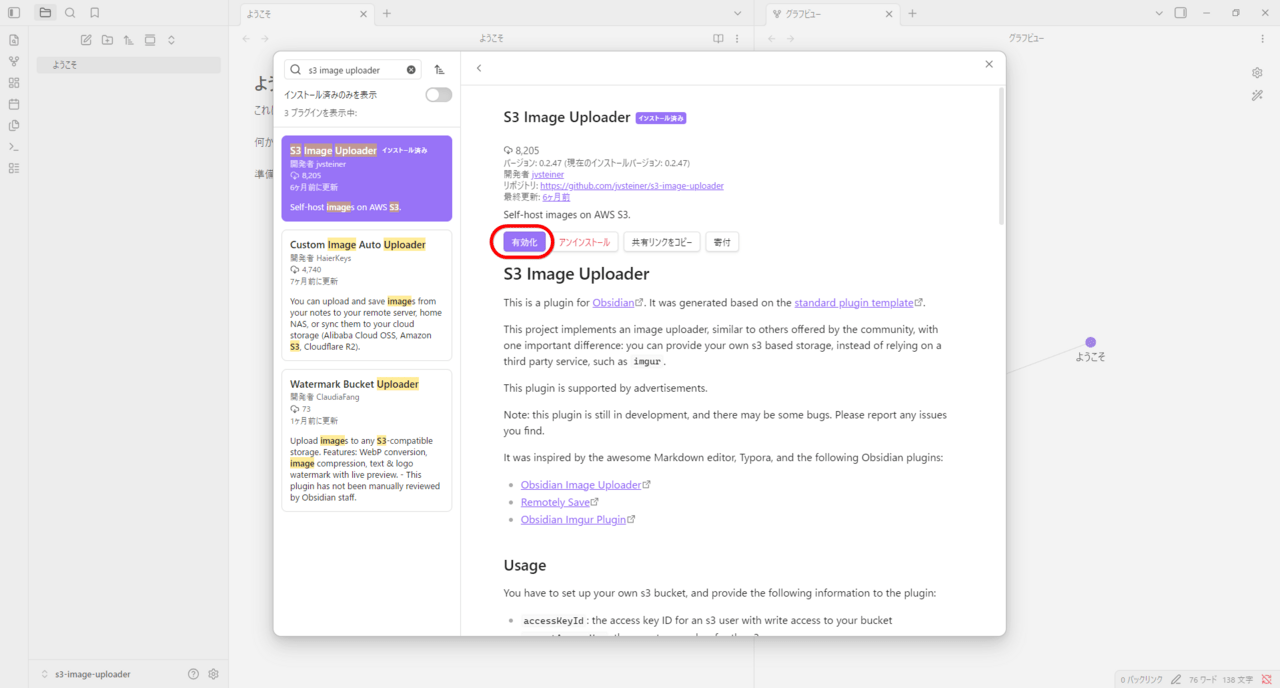This screenshot has width=1280, height=688.
Task: Close the community plugins dialog
Action: pyautogui.click(x=989, y=64)
